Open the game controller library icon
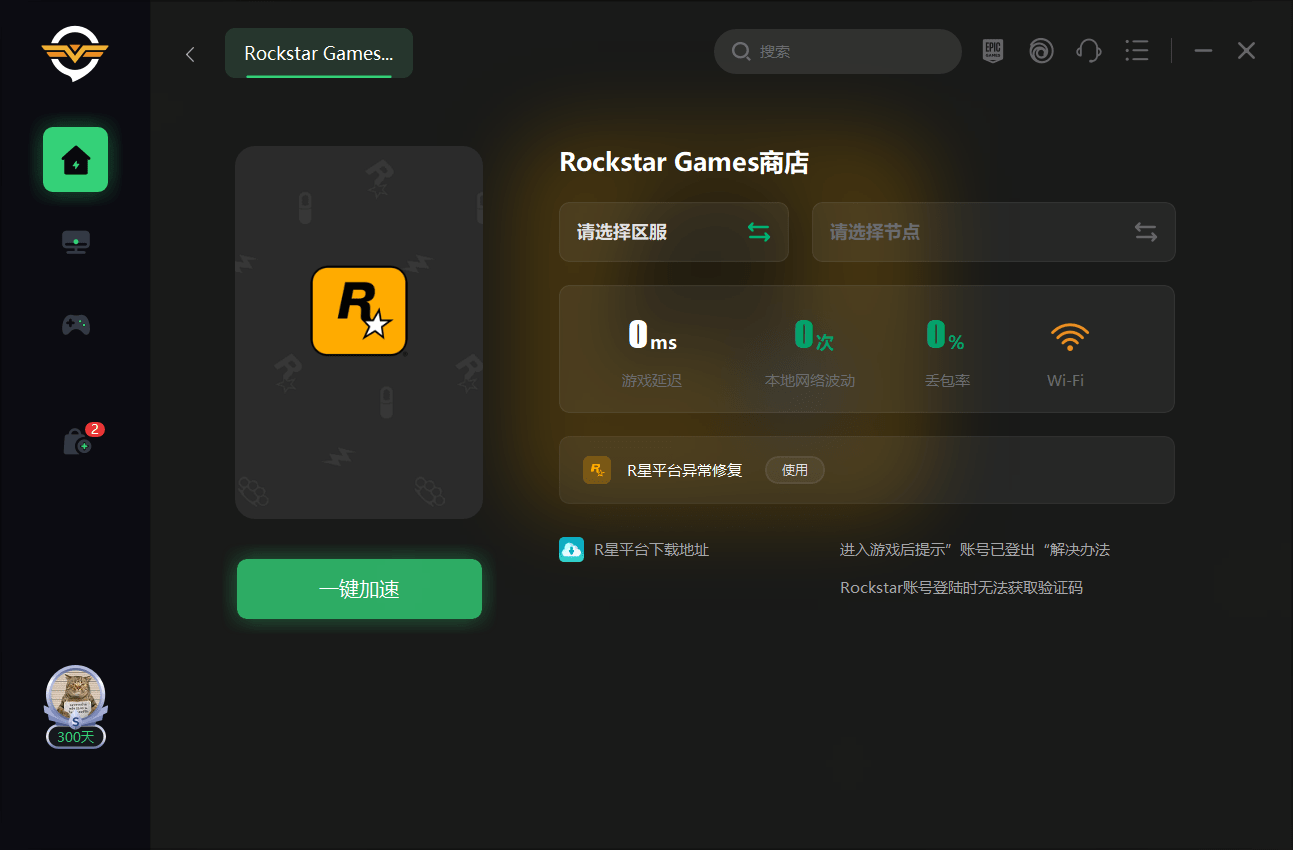This screenshot has height=850, width=1293. pyautogui.click(x=76, y=324)
